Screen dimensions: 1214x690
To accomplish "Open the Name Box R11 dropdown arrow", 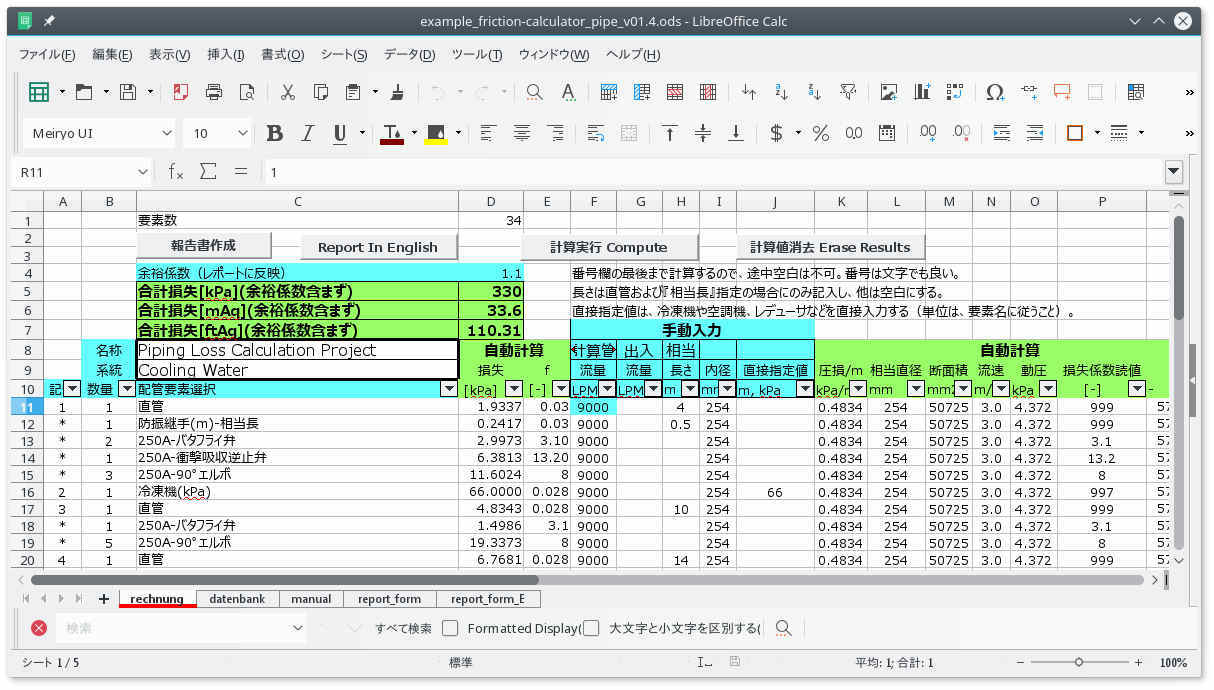I will (x=143, y=172).
